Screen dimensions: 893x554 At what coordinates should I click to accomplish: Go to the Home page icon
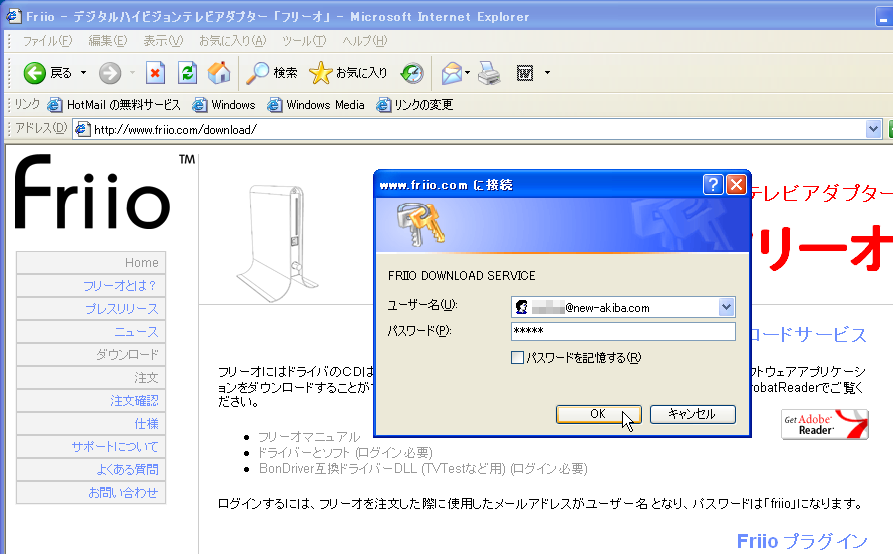tap(219, 73)
